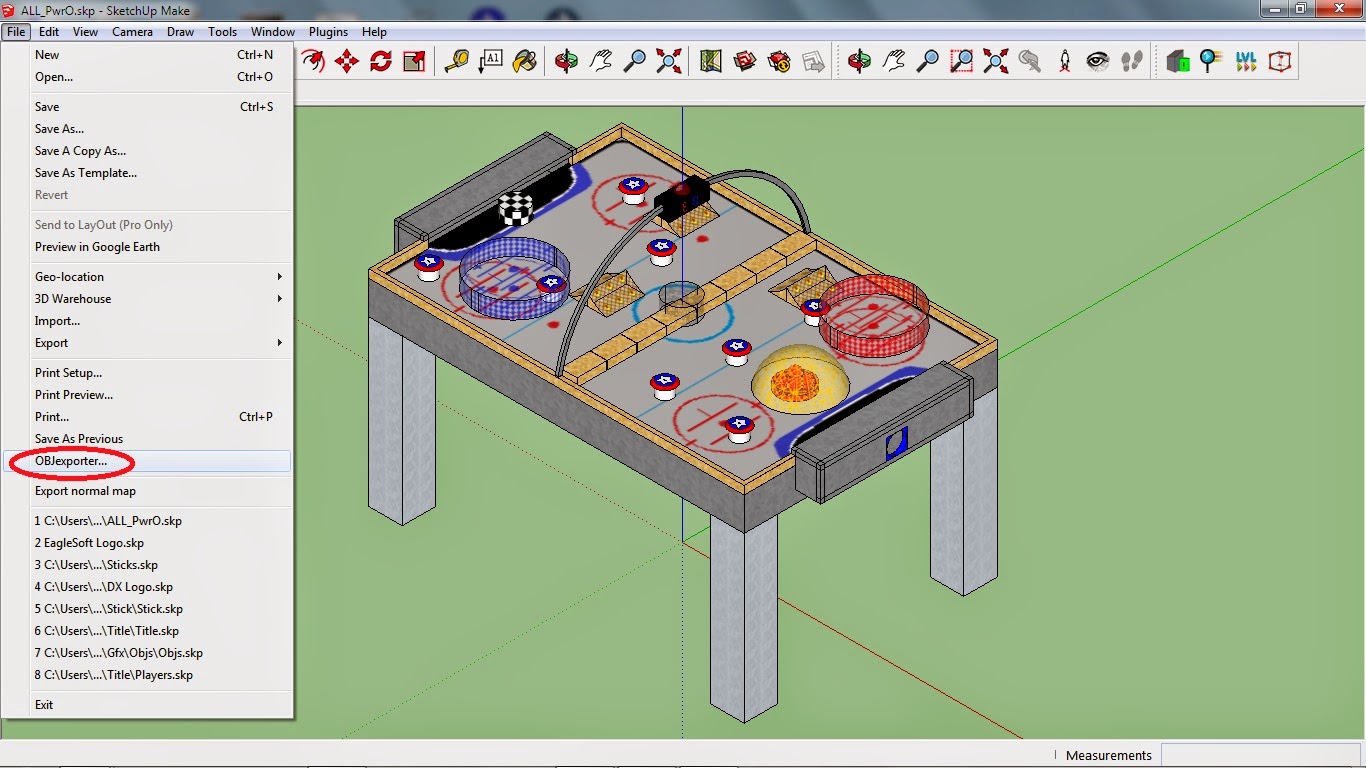The height and width of the screenshot is (768, 1366).
Task: Open the Tools menu
Action: point(222,32)
